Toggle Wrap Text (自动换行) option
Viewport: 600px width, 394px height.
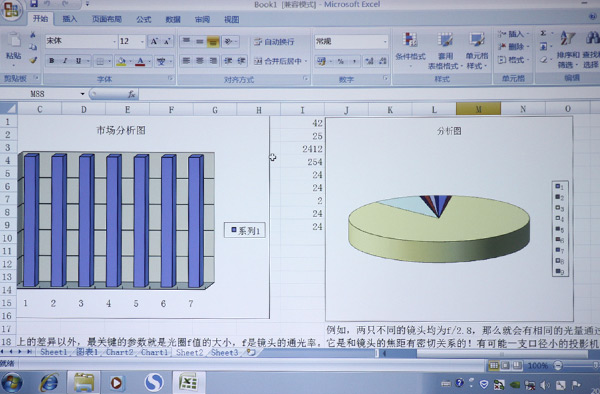274,42
